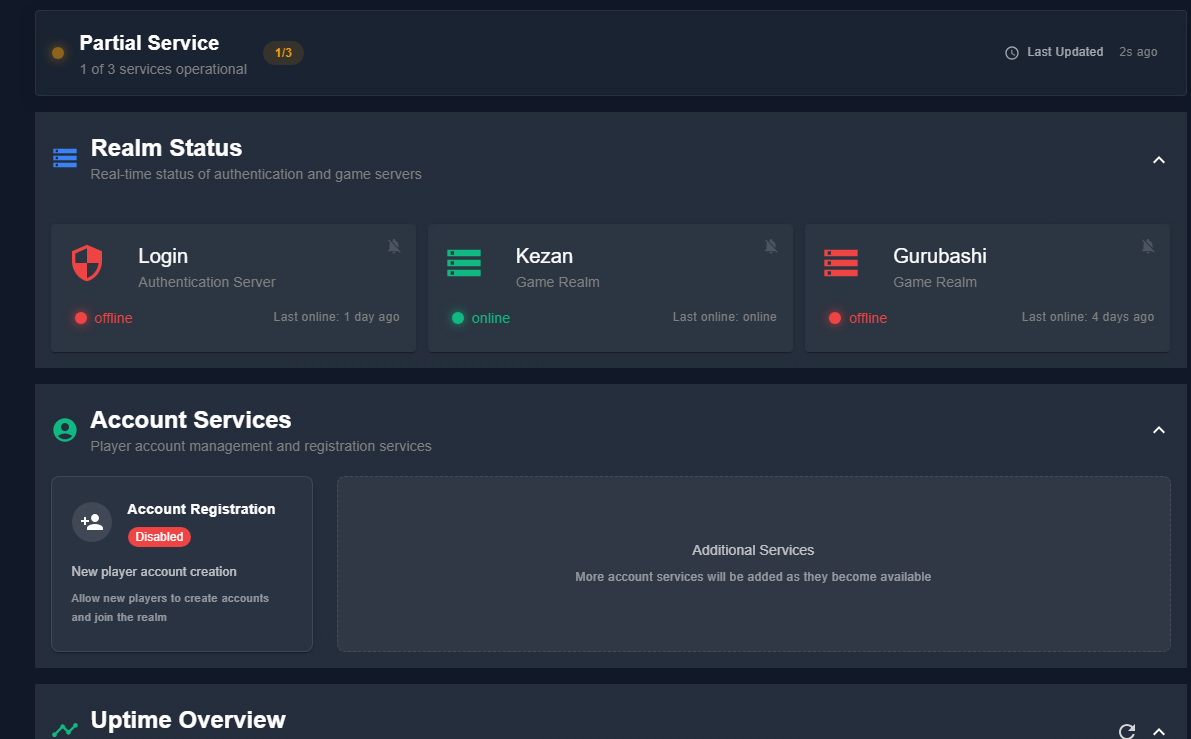Click the orange Partial Service status dot
The height and width of the screenshot is (739, 1191).
coord(58,52)
